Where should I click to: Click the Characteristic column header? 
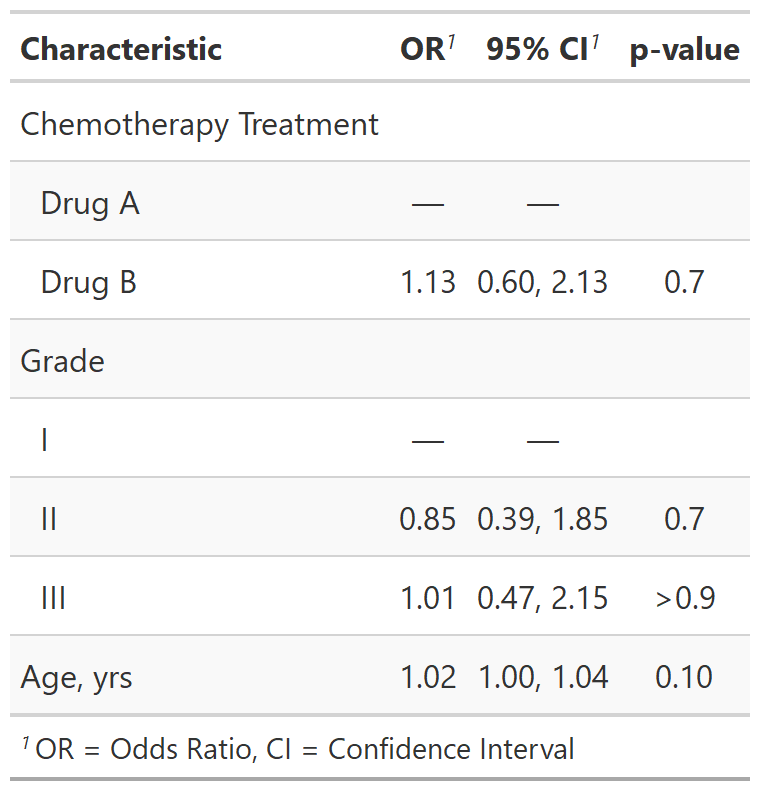pos(121,49)
